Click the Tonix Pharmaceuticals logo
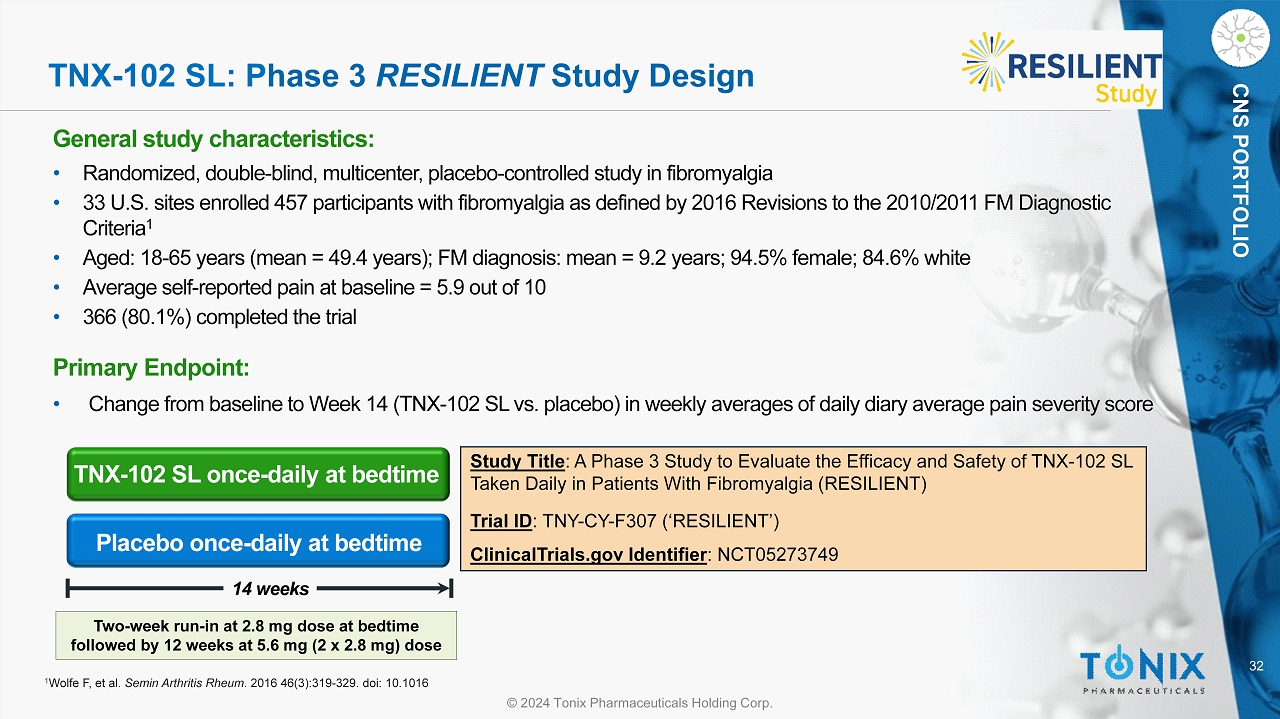1280x719 pixels. tap(1141, 671)
